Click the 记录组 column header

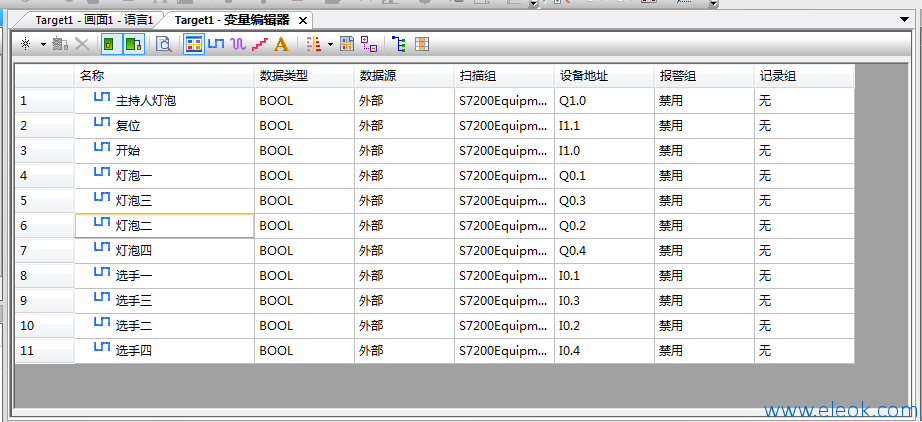[804, 76]
